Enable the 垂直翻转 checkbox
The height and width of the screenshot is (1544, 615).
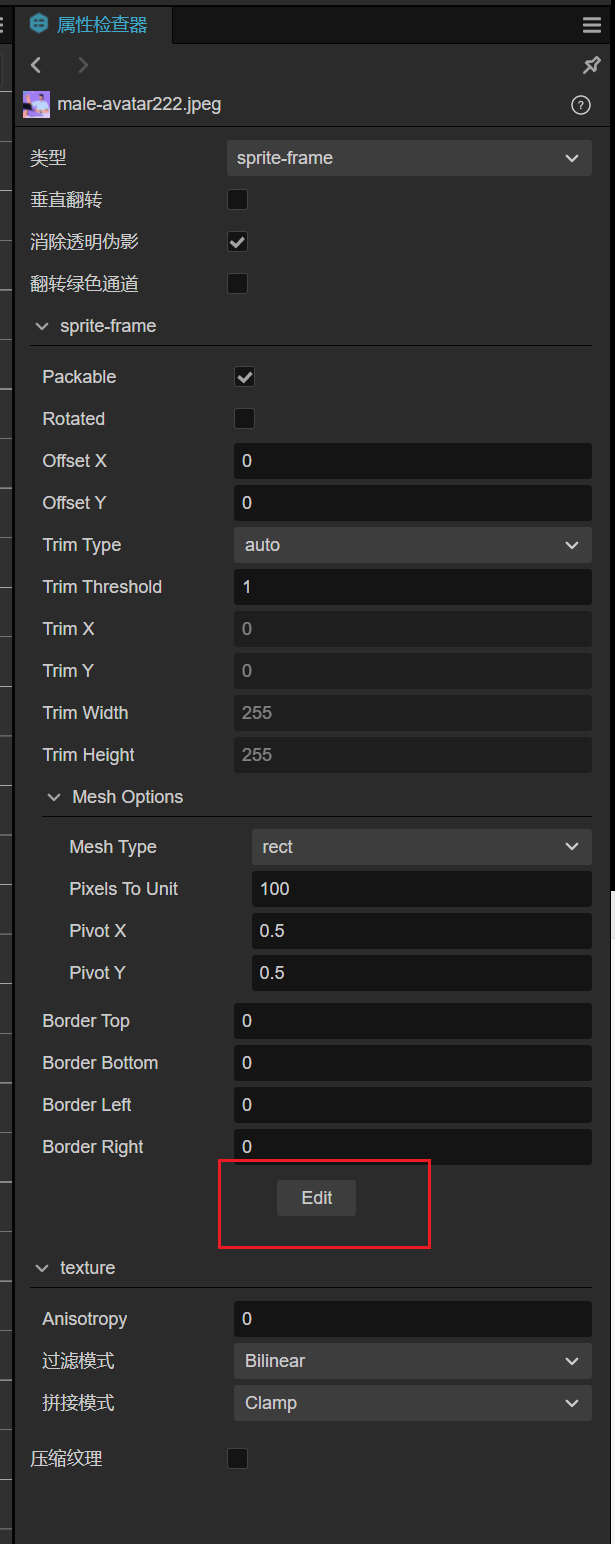point(237,200)
